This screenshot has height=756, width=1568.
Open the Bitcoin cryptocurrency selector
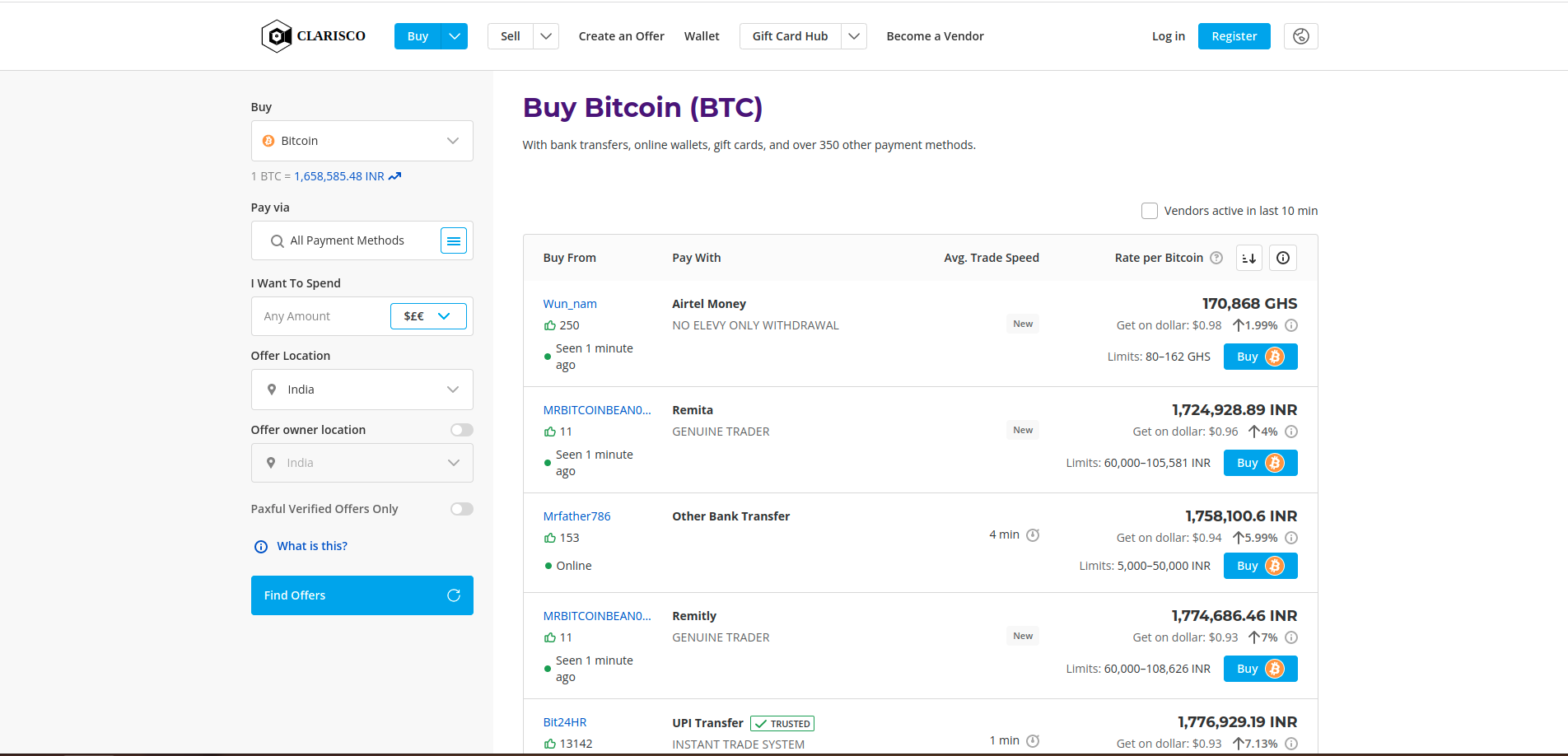[362, 141]
